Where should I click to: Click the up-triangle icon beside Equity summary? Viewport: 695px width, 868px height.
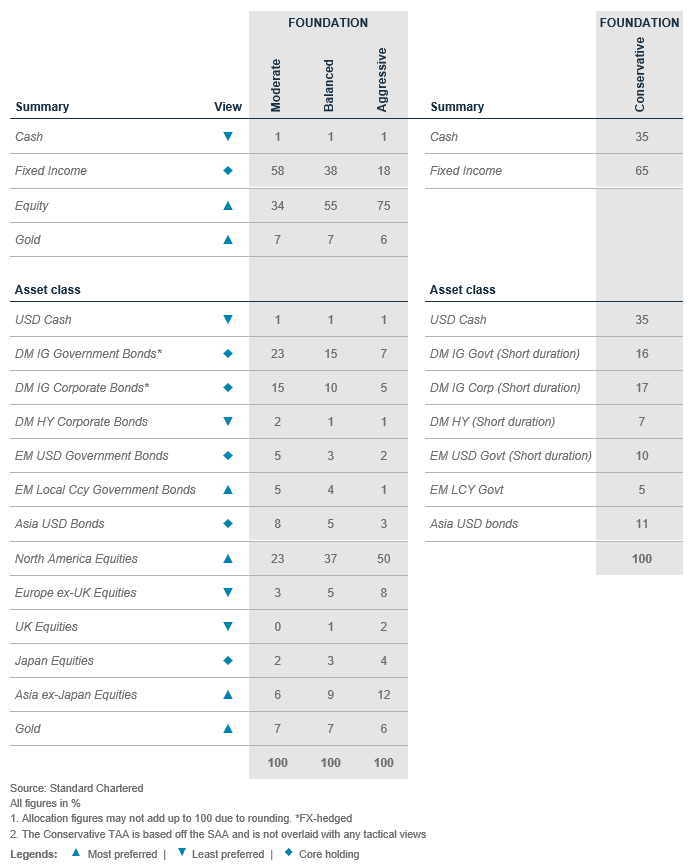click(x=228, y=205)
